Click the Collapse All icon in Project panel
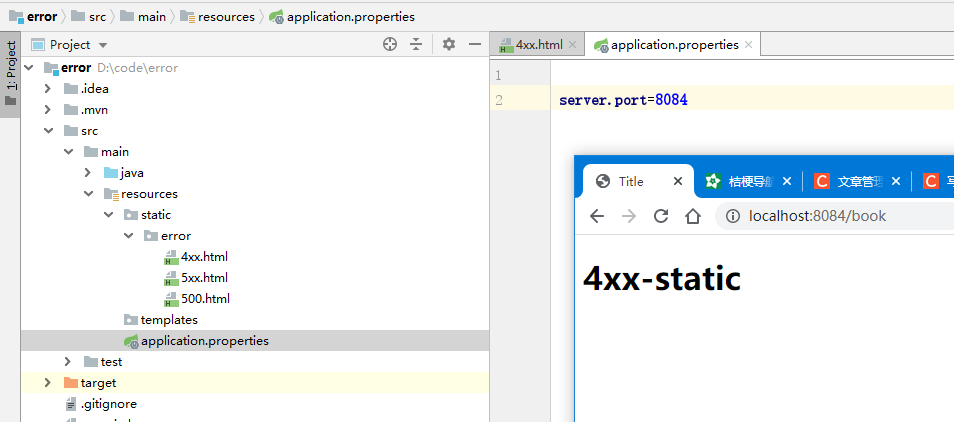 pos(416,44)
